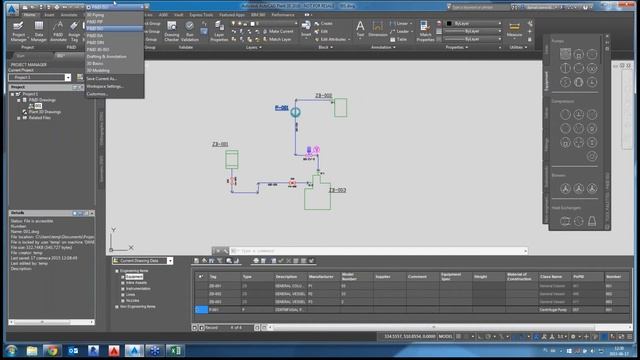
Task: Select the Measure utility tool
Action: (x=514, y=29)
